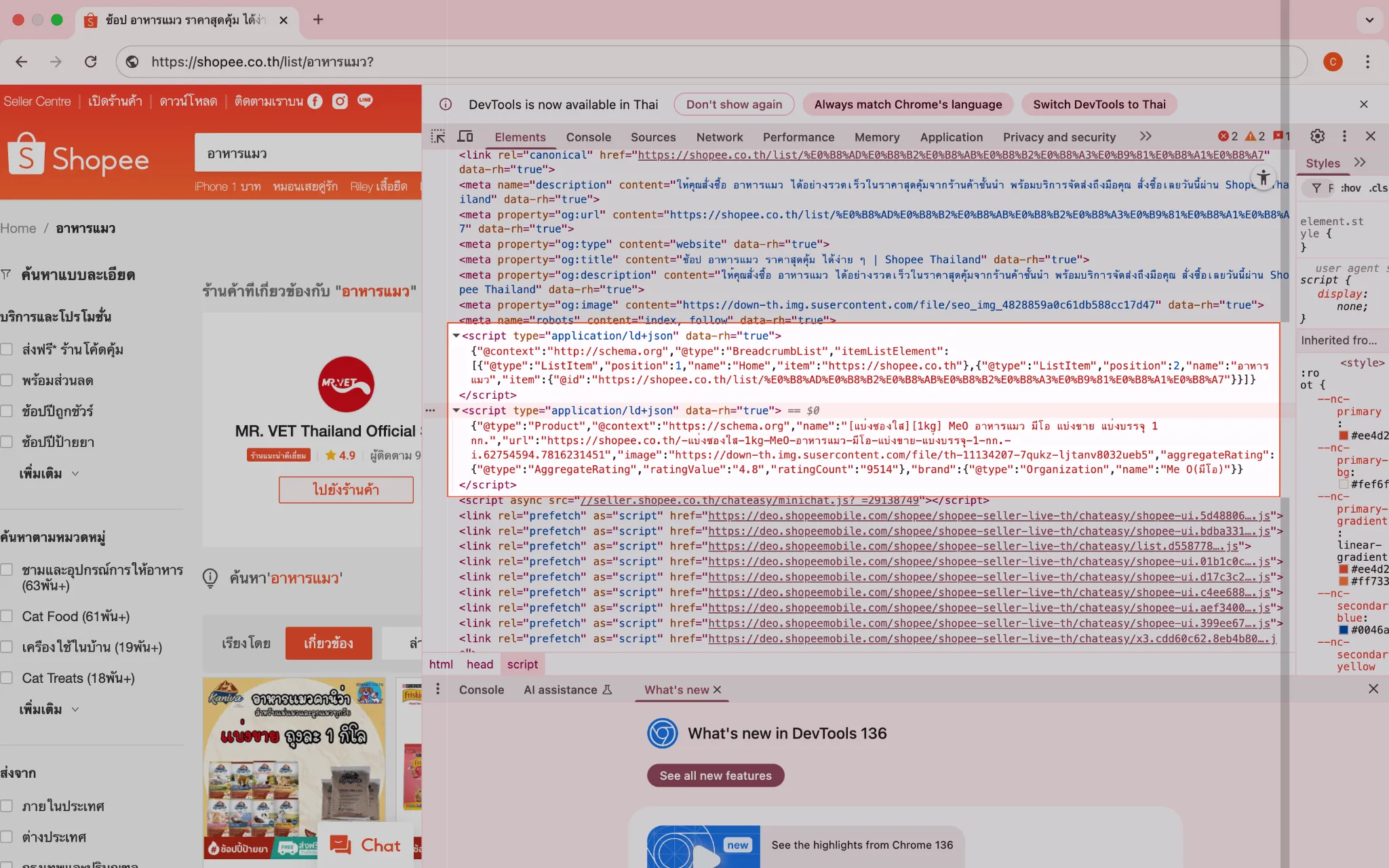Viewport: 1389px width, 868px height.
Task: Click the site information icon in address bar
Action: [x=133, y=62]
